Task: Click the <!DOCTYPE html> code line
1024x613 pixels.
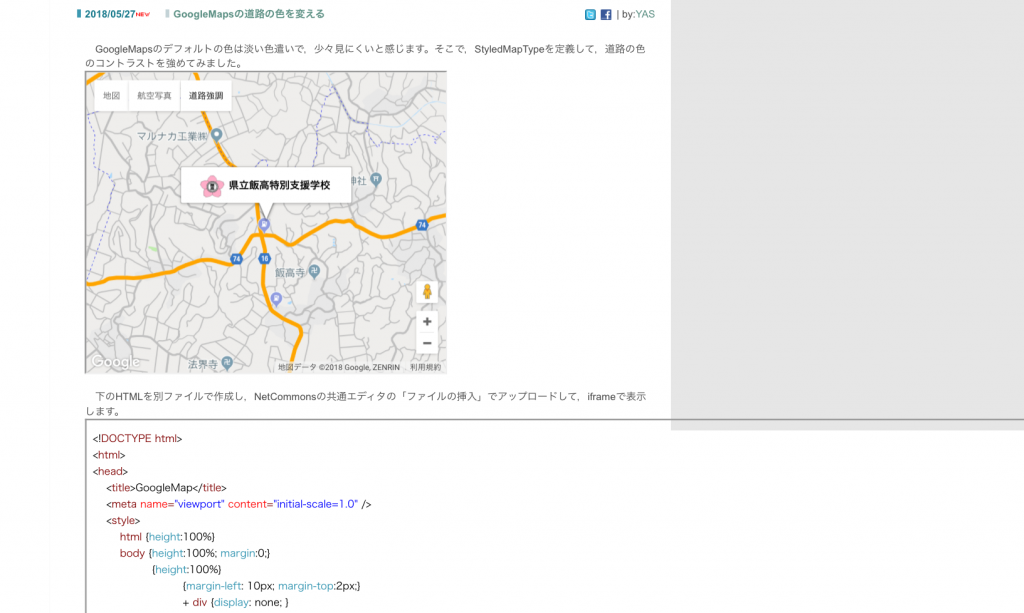Action: [137, 439]
